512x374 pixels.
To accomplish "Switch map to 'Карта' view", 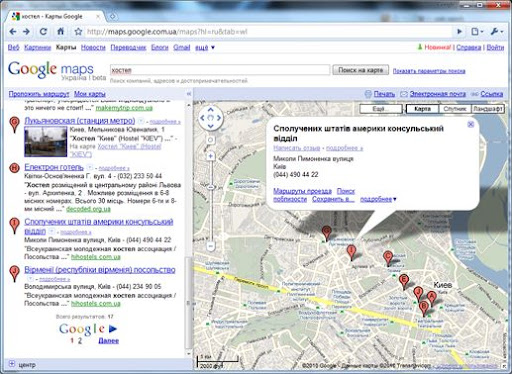I will pyautogui.click(x=422, y=109).
